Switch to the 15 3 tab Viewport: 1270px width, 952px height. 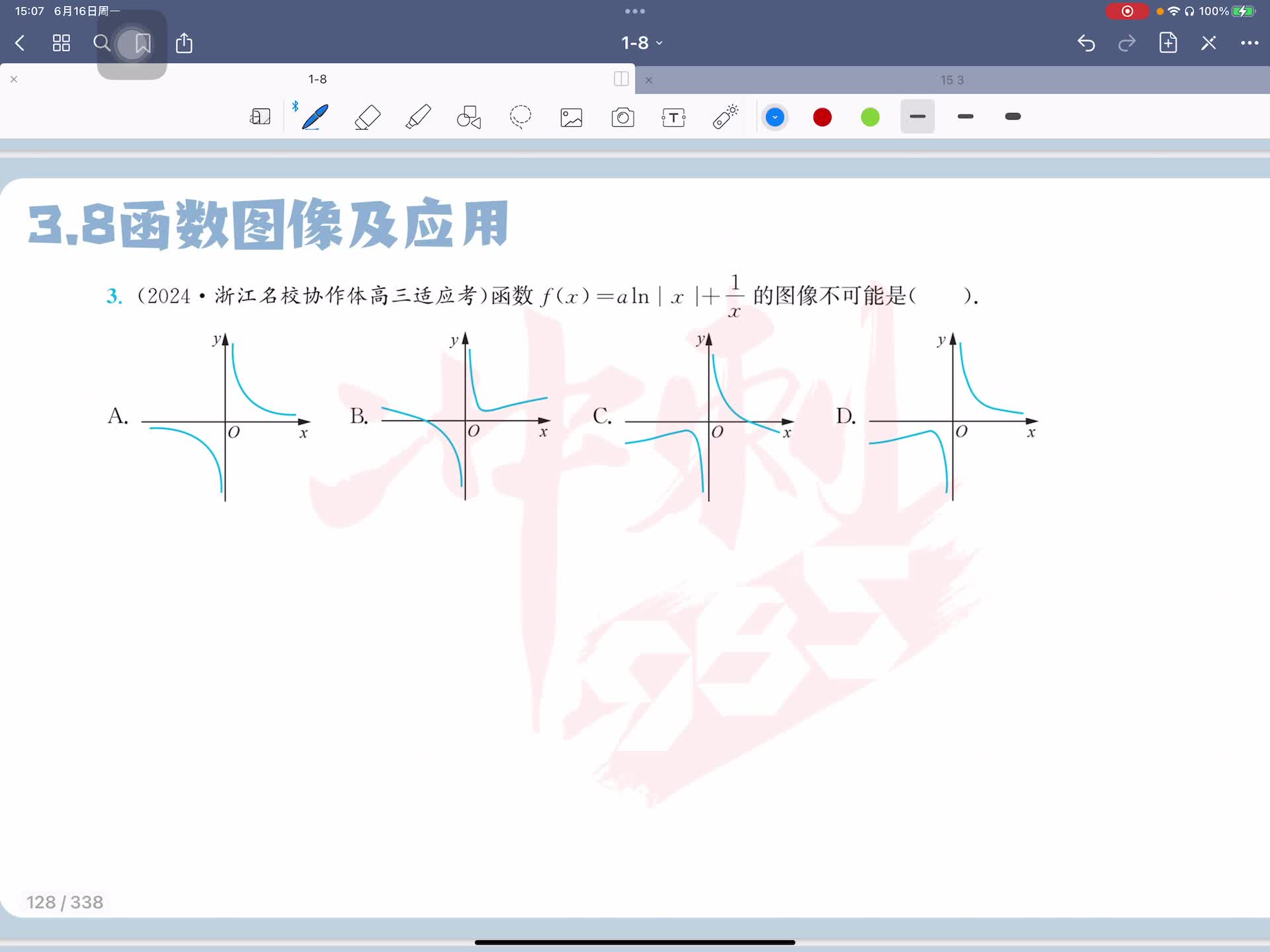952,80
